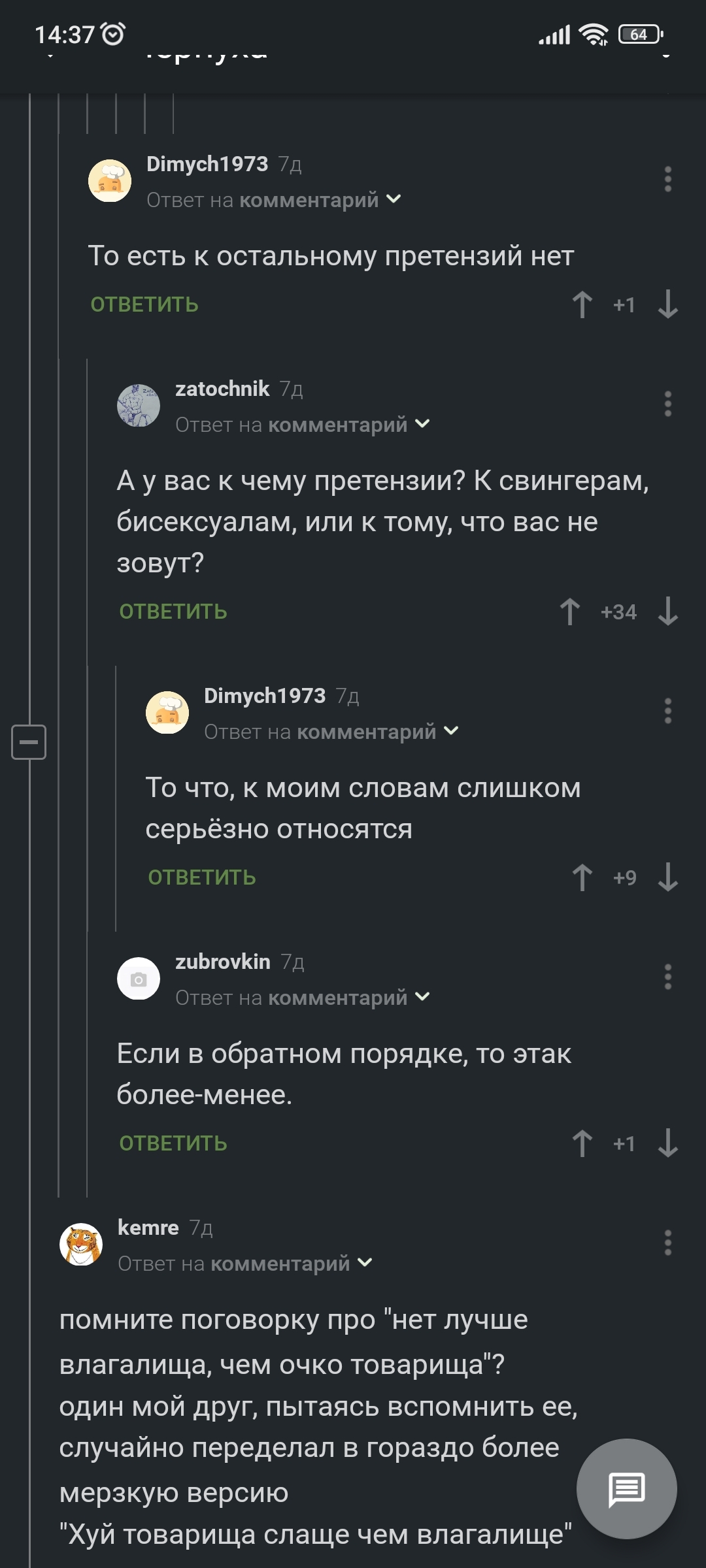Downvote zatochnik's comment with +34 rating
706x1568 pixels.
click(x=667, y=612)
